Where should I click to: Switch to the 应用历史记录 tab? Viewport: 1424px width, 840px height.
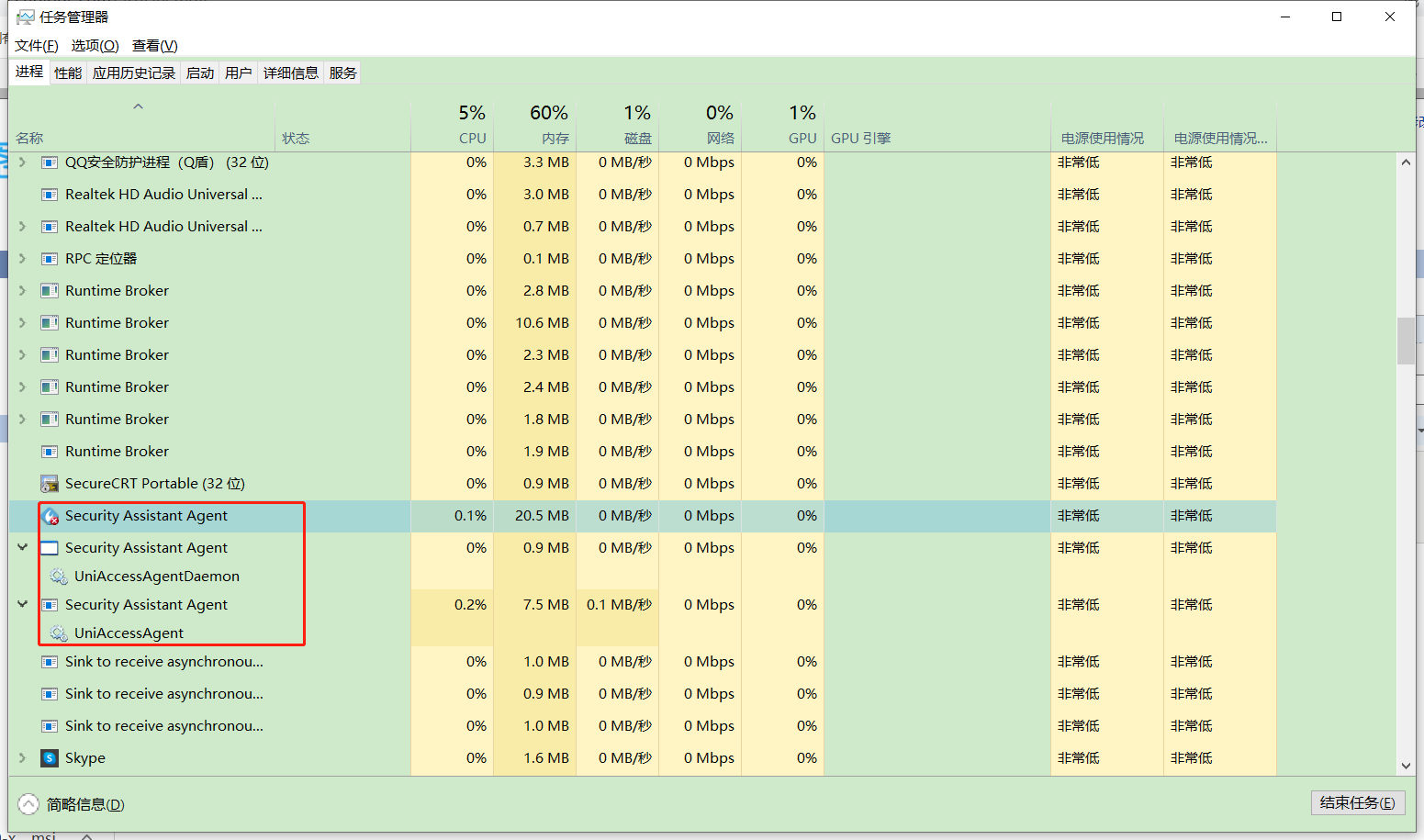(x=134, y=73)
